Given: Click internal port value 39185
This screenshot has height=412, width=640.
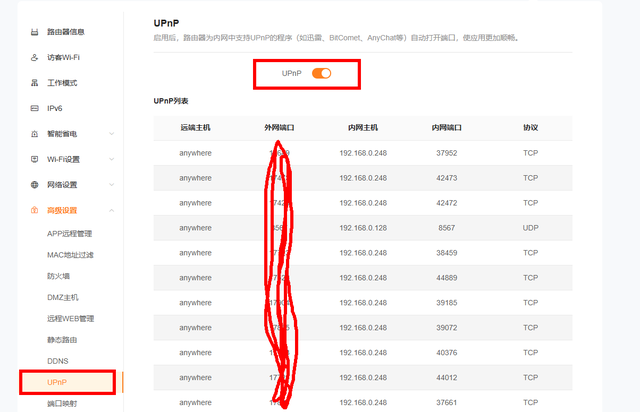Looking at the screenshot, I should click(447, 303).
